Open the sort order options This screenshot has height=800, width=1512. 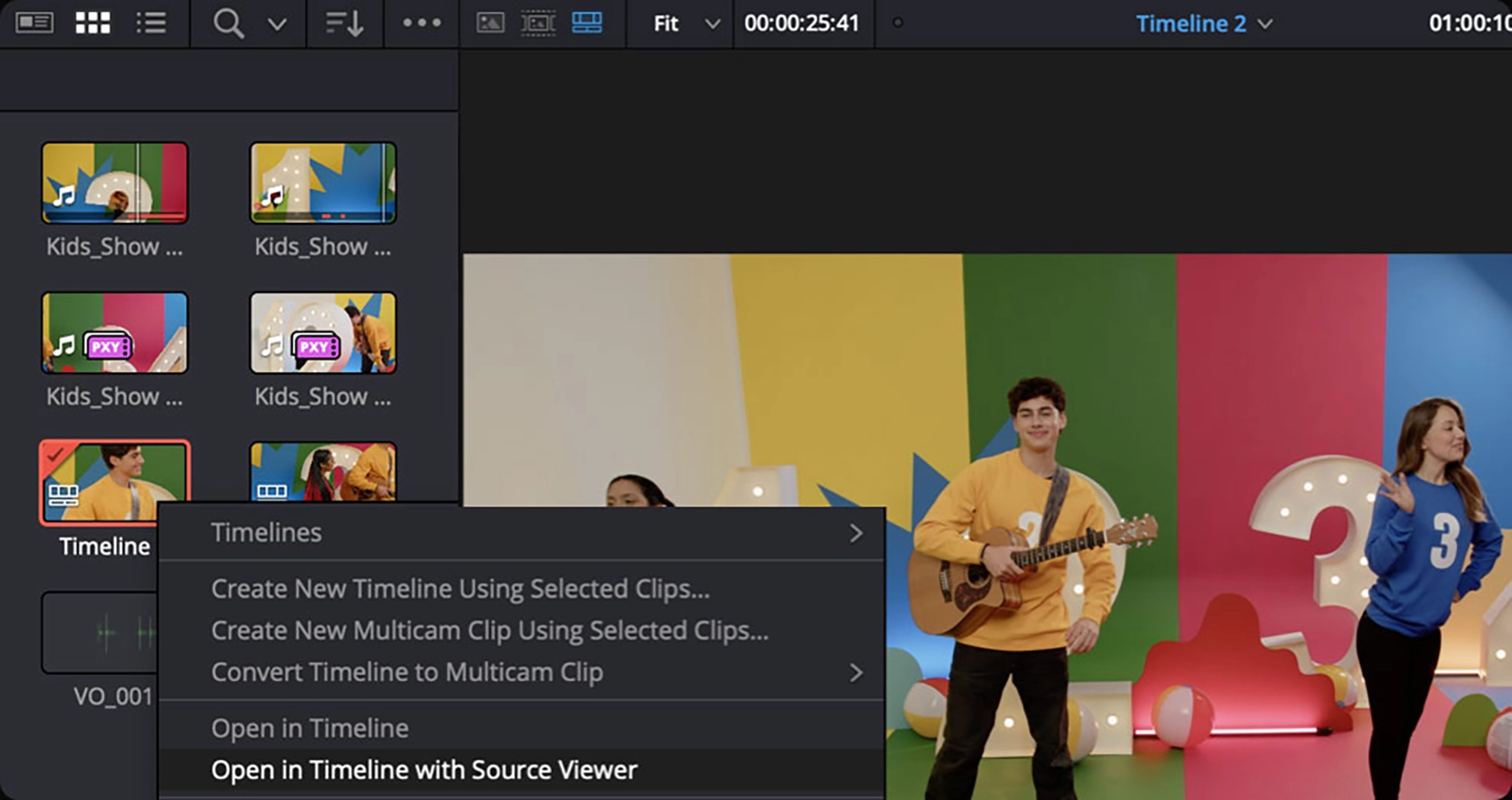pyautogui.click(x=344, y=23)
